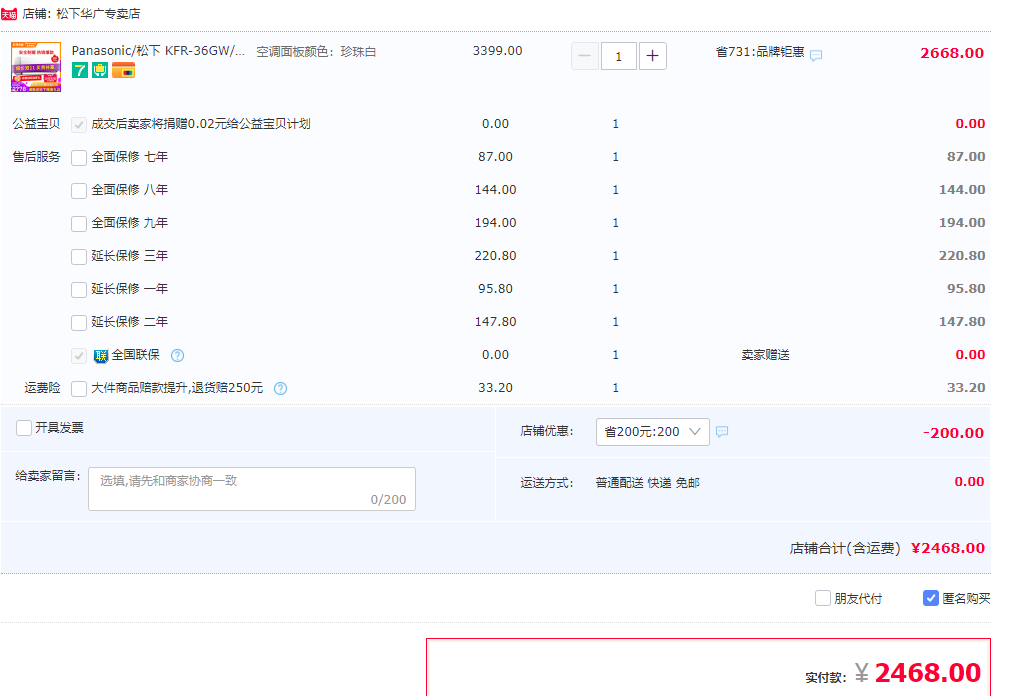The image size is (1018, 696).
Task: Check 延长保修 三年 option
Action: (x=79, y=257)
